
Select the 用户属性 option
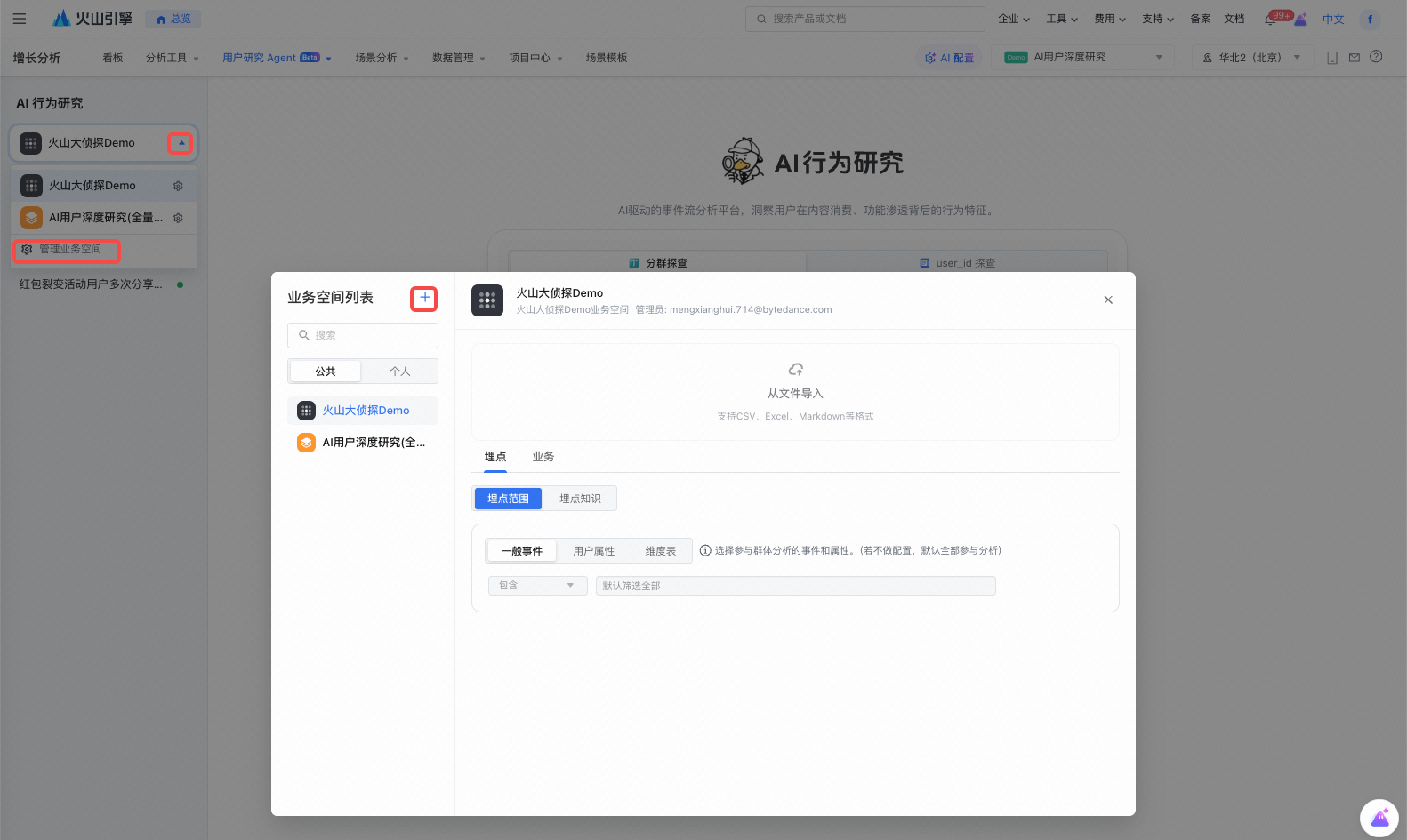(x=594, y=551)
